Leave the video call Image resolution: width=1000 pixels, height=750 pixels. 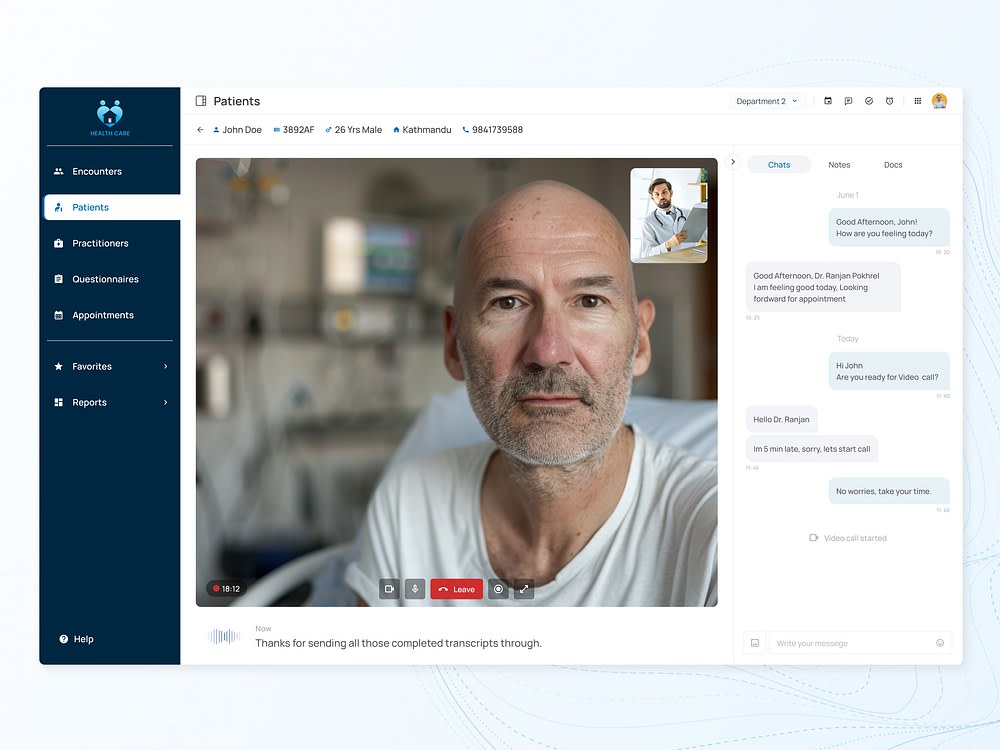pos(457,589)
